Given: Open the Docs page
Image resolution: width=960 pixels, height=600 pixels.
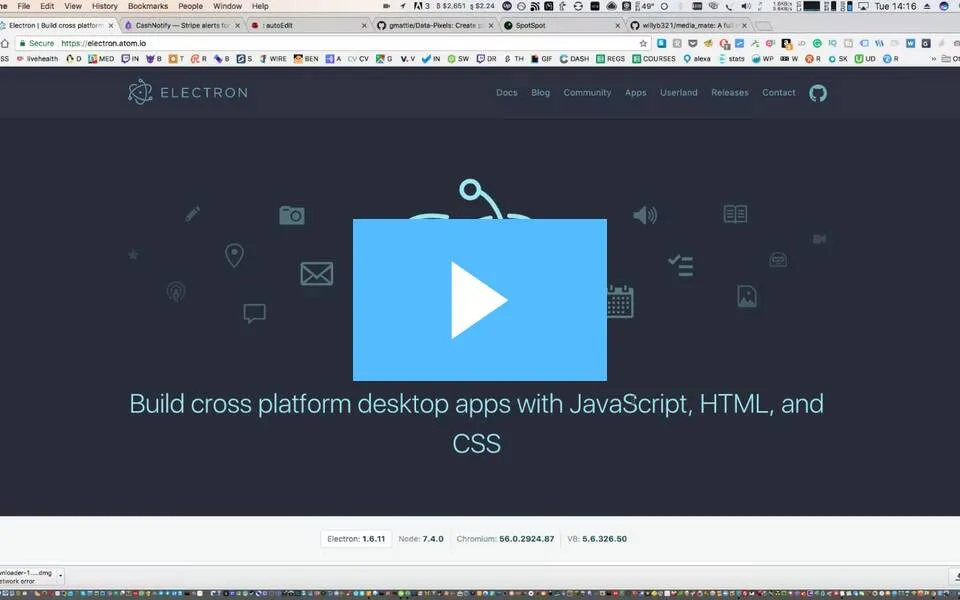Looking at the screenshot, I should coord(506,92).
